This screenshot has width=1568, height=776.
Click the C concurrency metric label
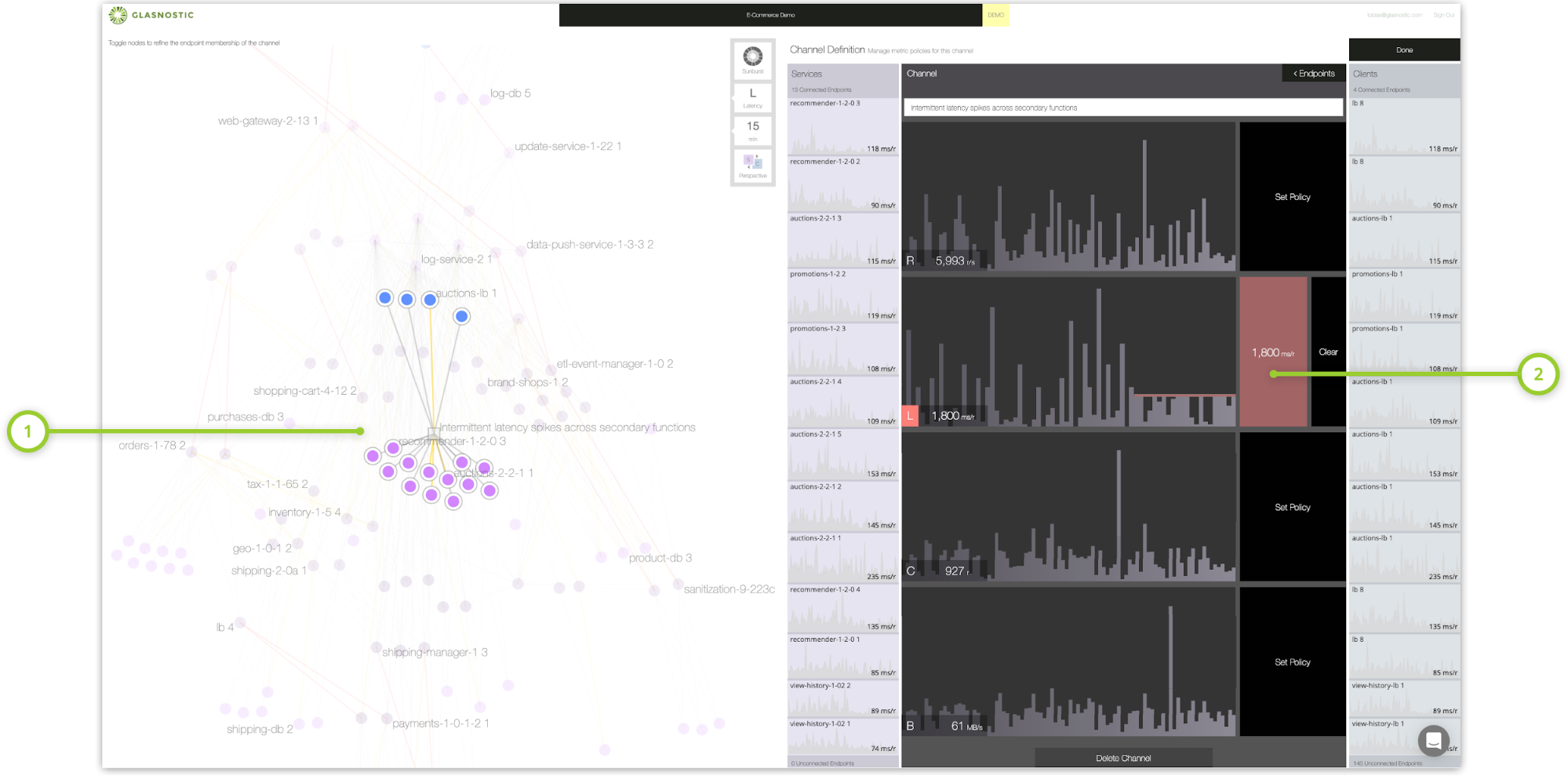tap(910, 570)
